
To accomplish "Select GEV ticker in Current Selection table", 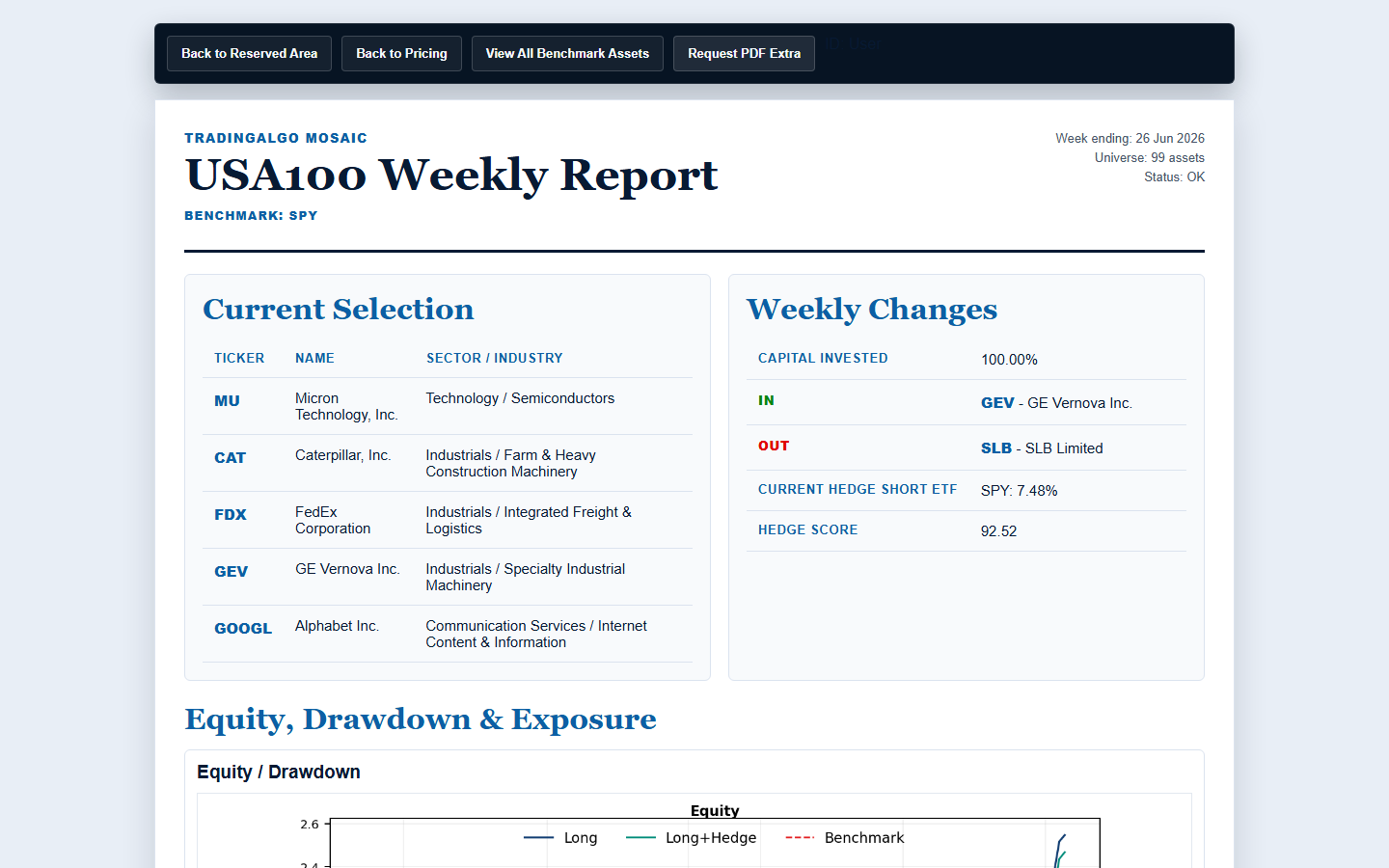I will [x=231, y=572].
